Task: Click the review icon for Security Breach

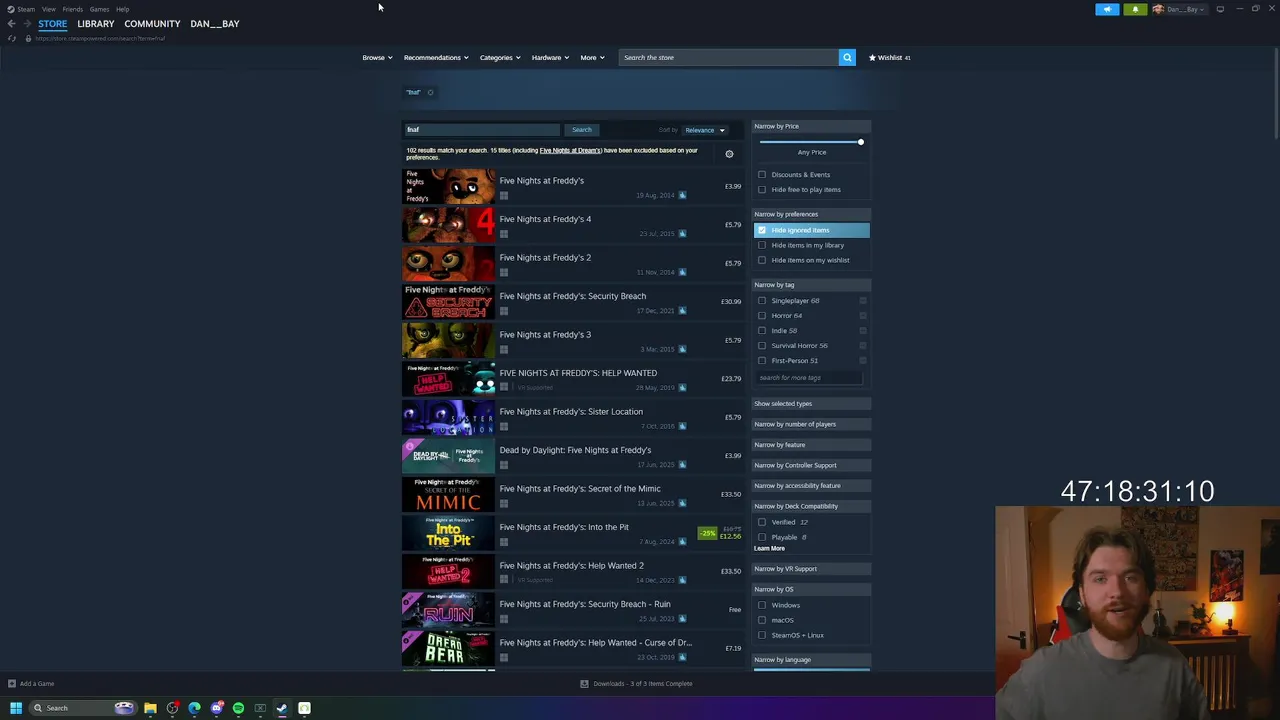Action: coord(682,310)
